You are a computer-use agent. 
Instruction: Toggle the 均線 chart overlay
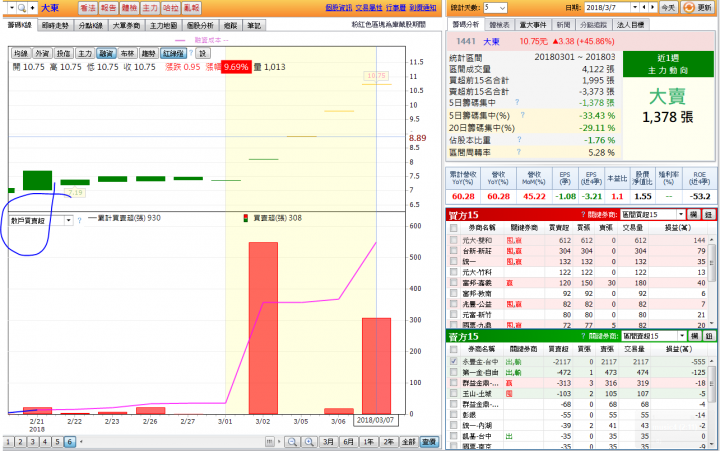[21, 54]
